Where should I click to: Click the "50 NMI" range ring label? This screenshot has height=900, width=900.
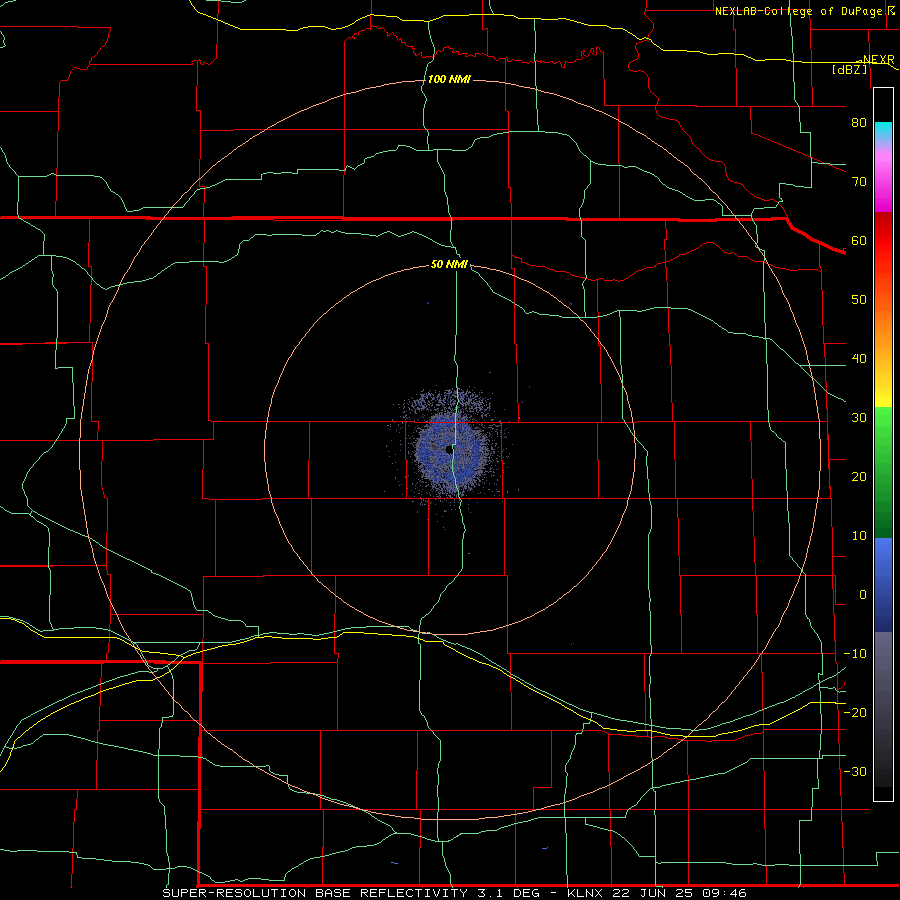click(x=449, y=264)
